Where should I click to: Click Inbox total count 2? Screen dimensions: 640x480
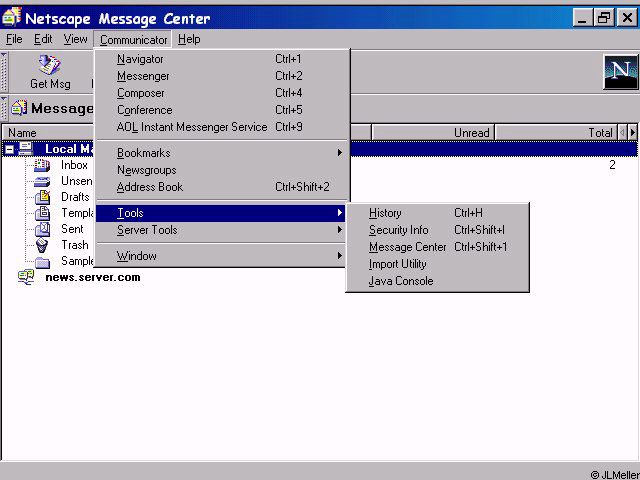coord(612,165)
